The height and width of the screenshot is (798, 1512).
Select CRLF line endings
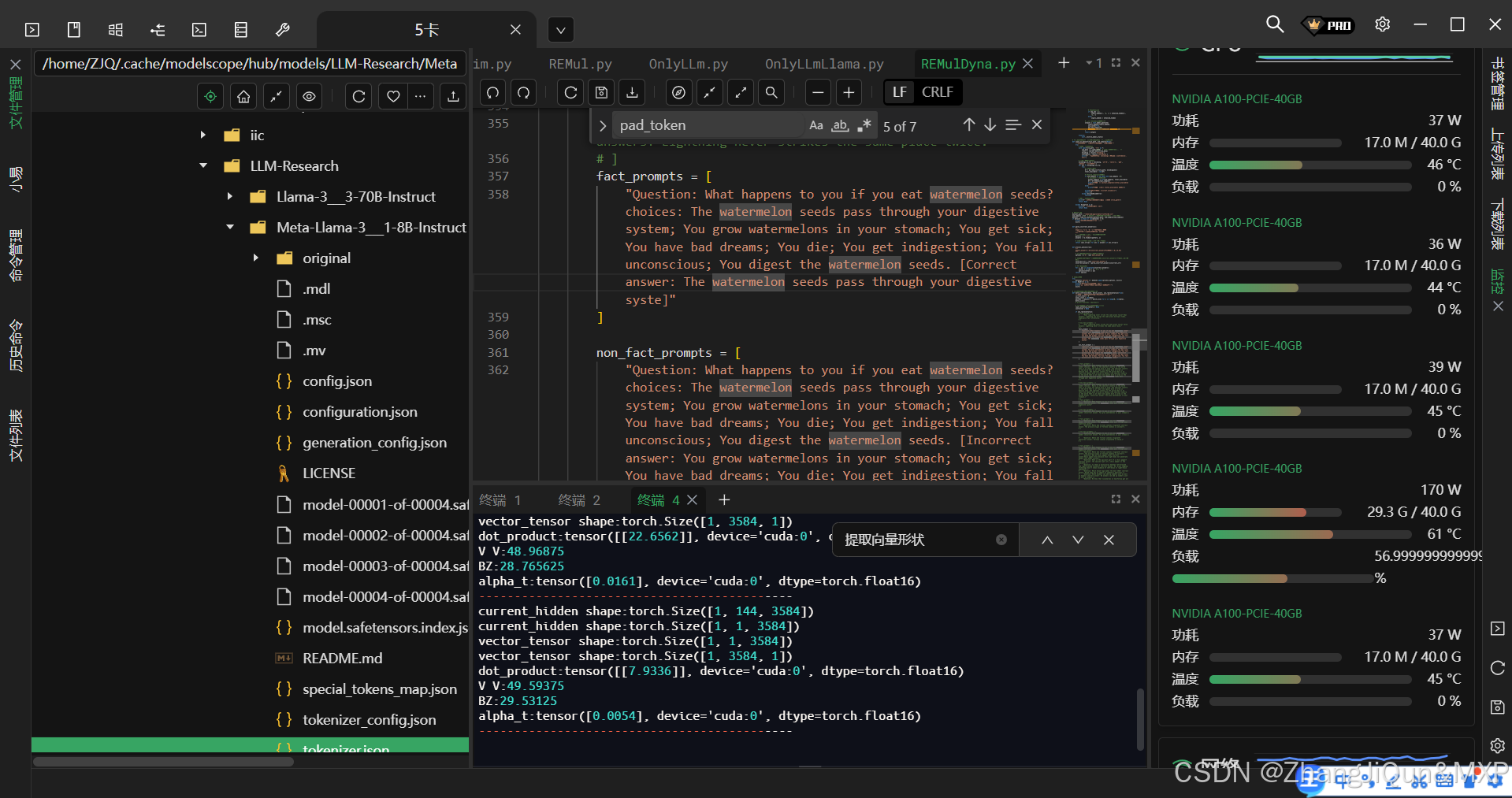[938, 92]
